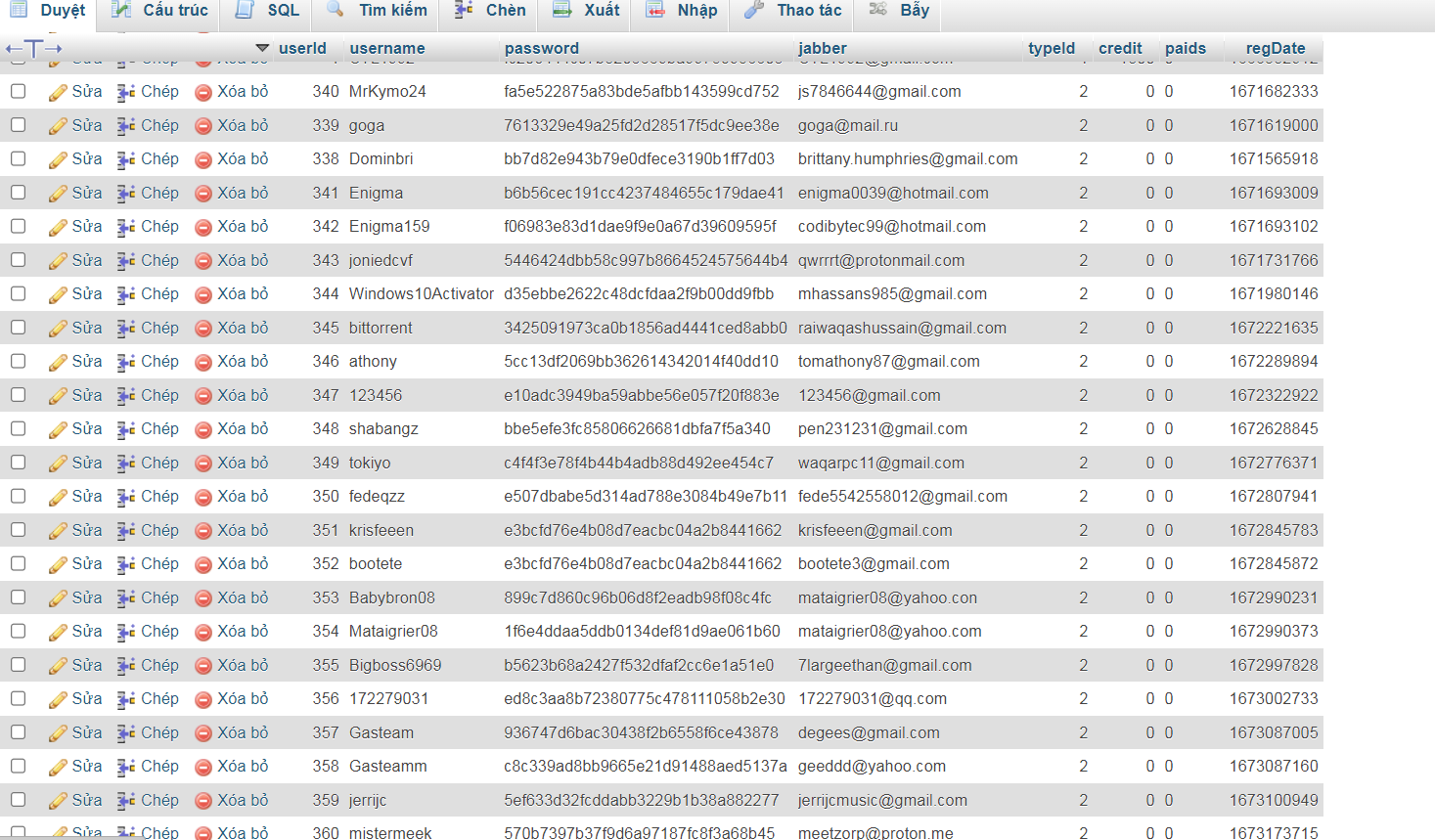Screen dimensions: 1435x840
Task: Click Sửa link for fedeqzz row
Action: (86, 497)
